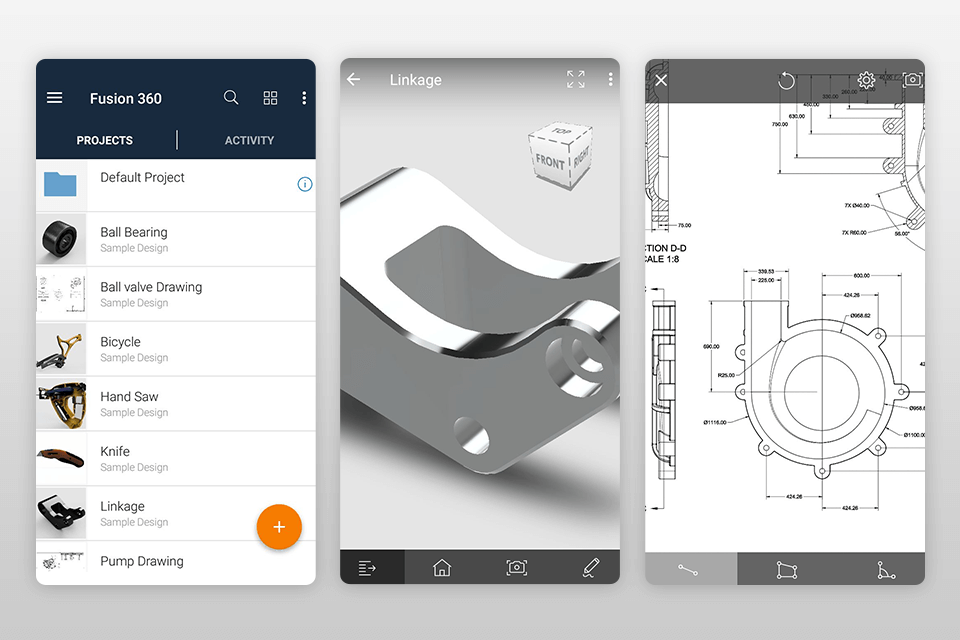Go back from Linkage viewer
This screenshot has height=640, width=960.
point(354,80)
